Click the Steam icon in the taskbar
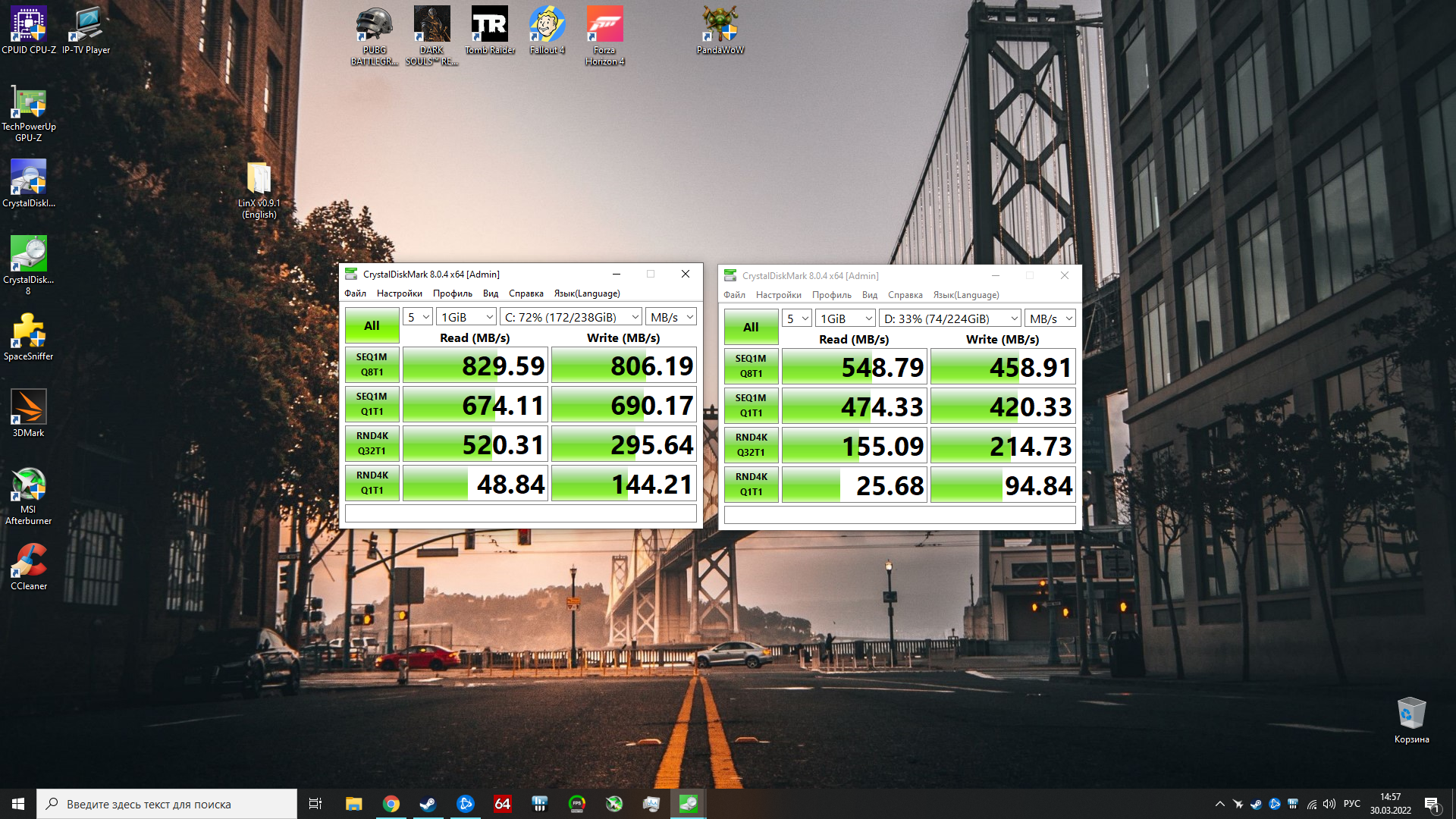Image resolution: width=1456 pixels, height=819 pixels. tap(428, 804)
